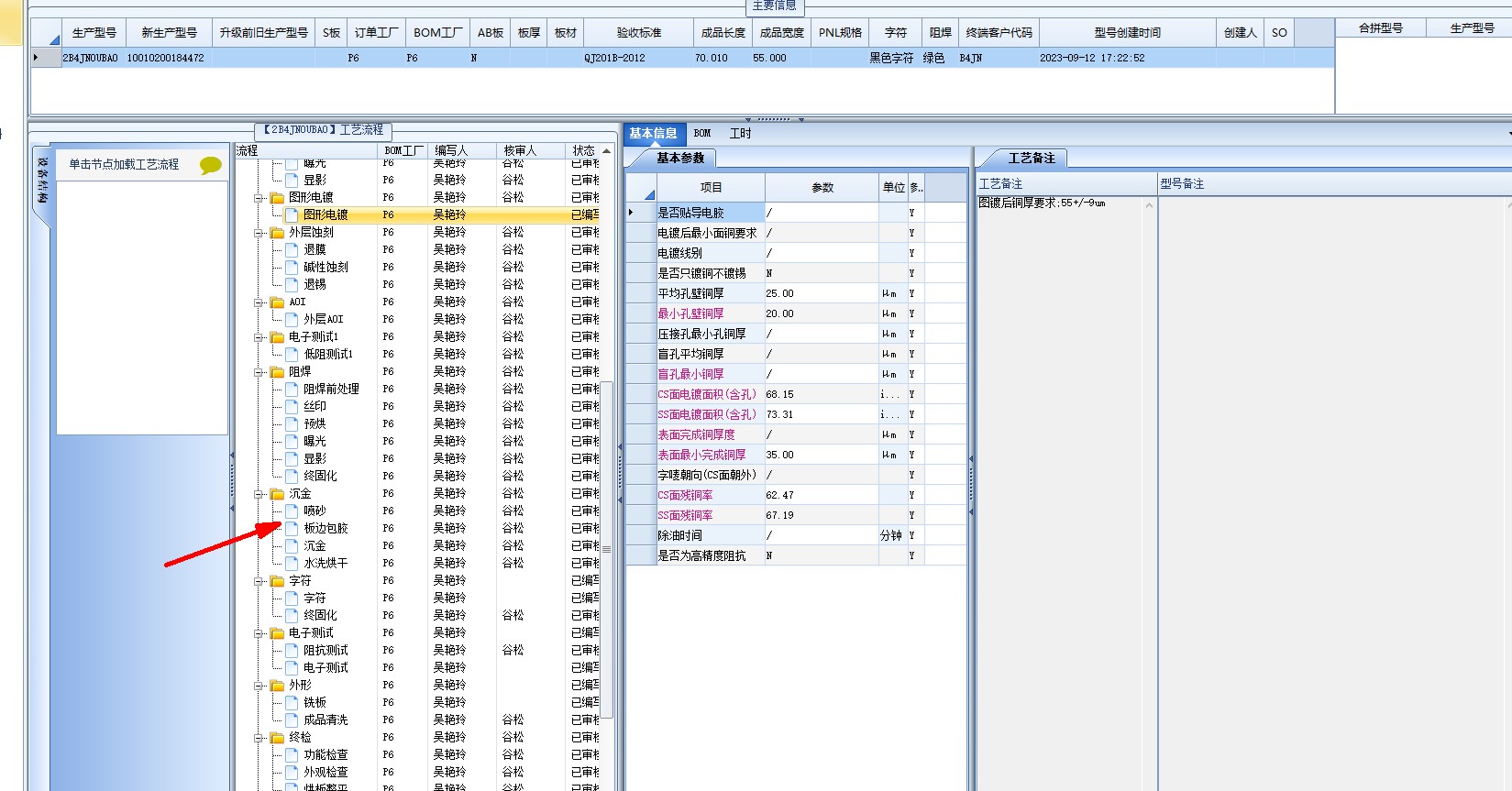The width and height of the screenshot is (1512, 791).
Task: Click the process tree vertical scrollbar thumb
Action: coord(606,548)
